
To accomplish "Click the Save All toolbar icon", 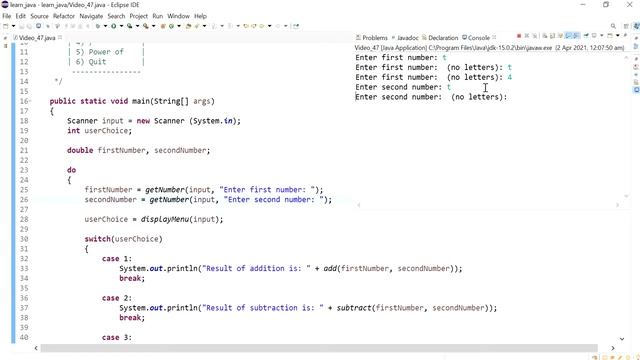I will pos(29,26).
